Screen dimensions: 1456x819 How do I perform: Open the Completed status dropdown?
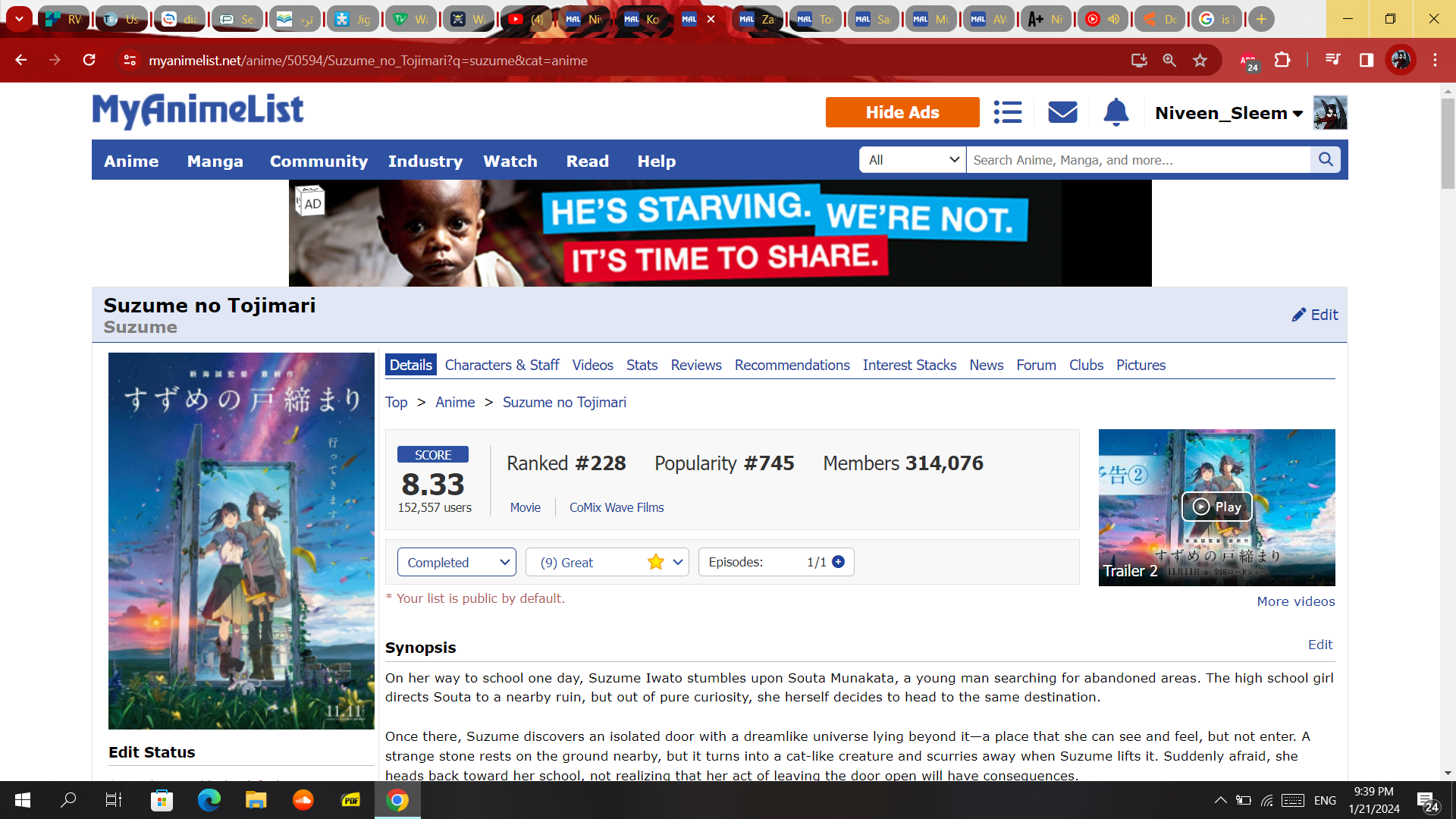[x=457, y=562]
